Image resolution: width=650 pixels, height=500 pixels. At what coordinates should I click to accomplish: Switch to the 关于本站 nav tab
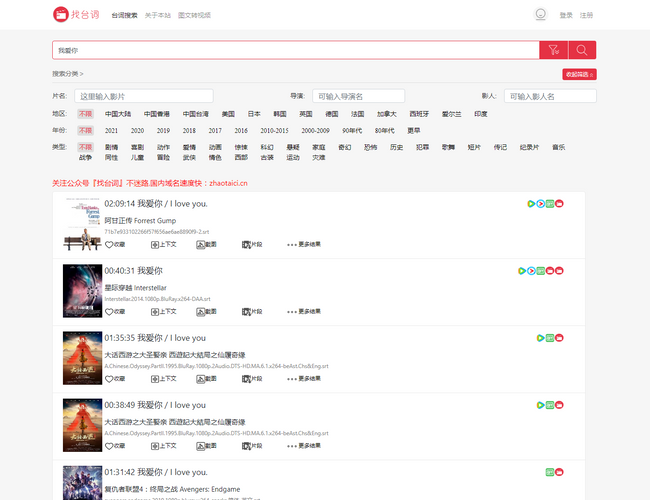point(157,16)
